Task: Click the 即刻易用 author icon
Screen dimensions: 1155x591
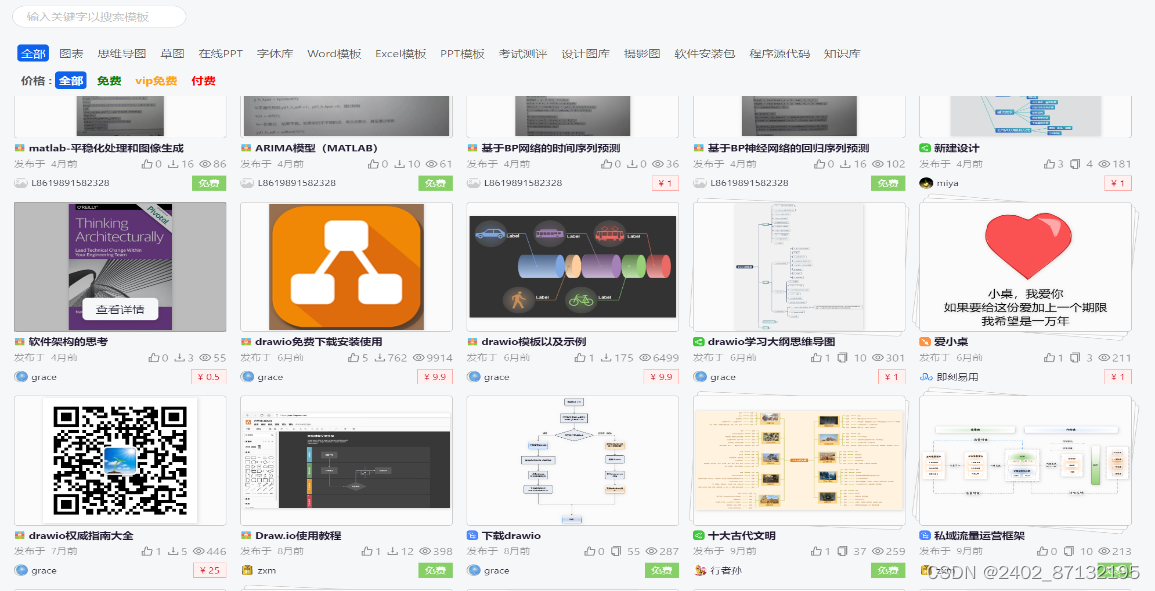Action: (x=927, y=377)
